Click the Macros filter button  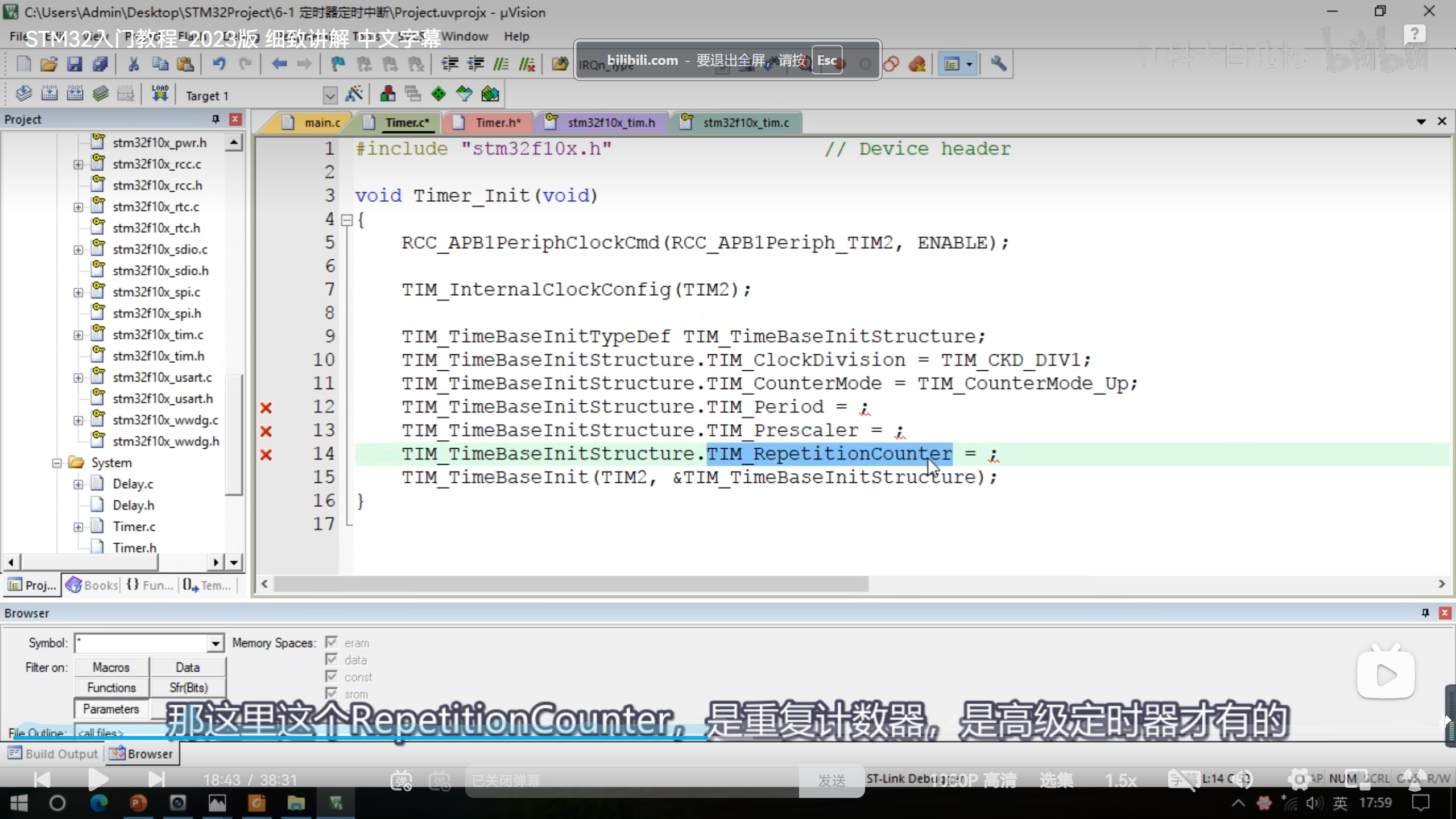(x=111, y=667)
